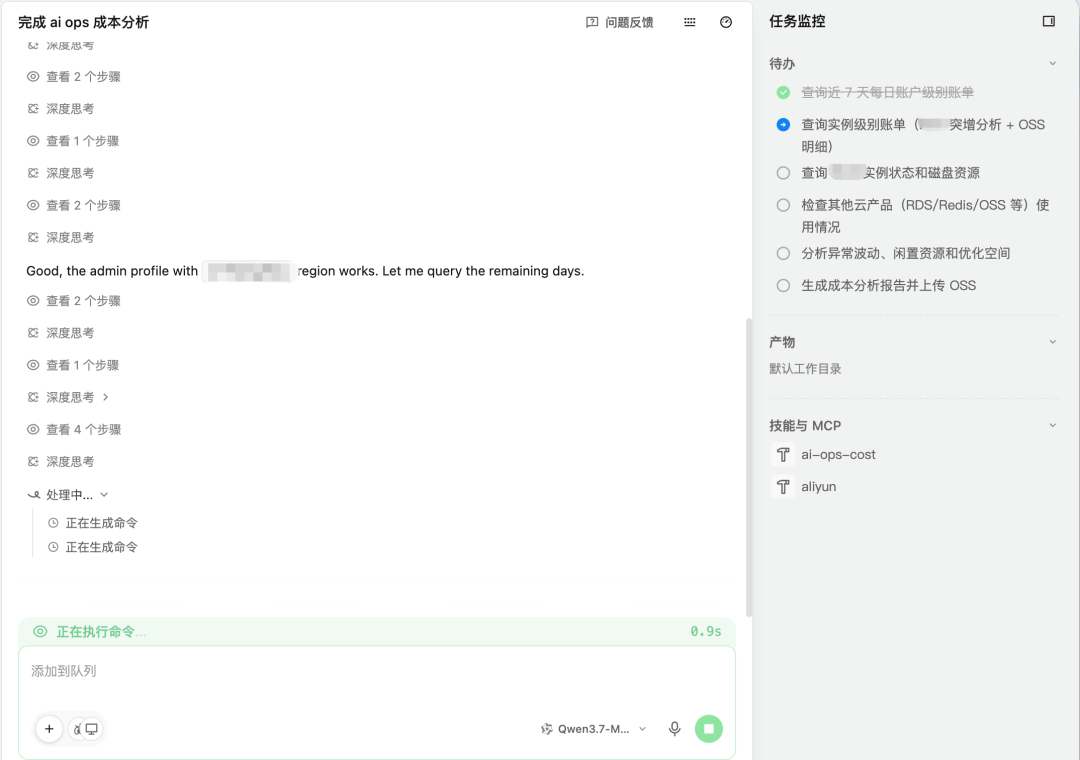This screenshot has height=760, width=1080.
Task: Open the ai-ops-cost skill entry label
Action: coord(838,455)
